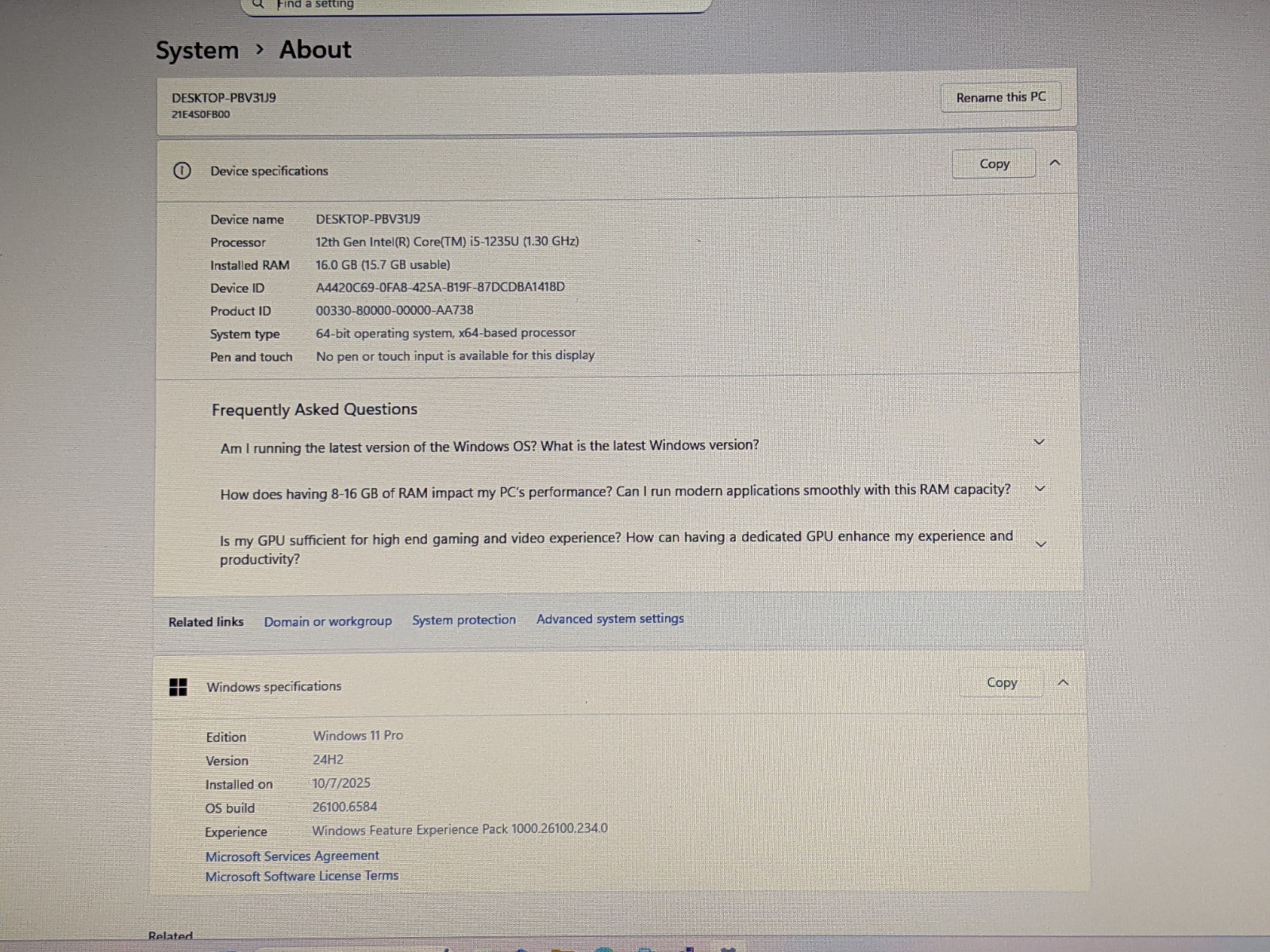Screen dimensions: 1270x952
Task: Open System protection link
Action: 464,620
